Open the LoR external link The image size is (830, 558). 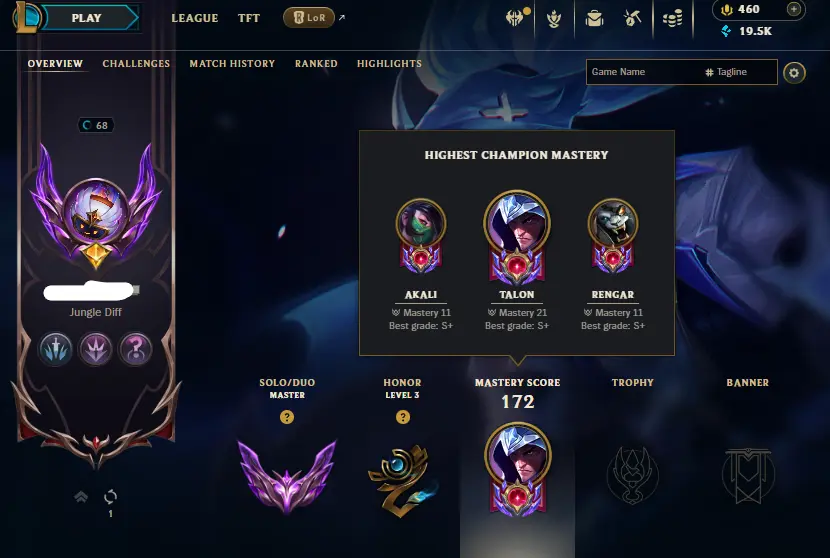309,17
